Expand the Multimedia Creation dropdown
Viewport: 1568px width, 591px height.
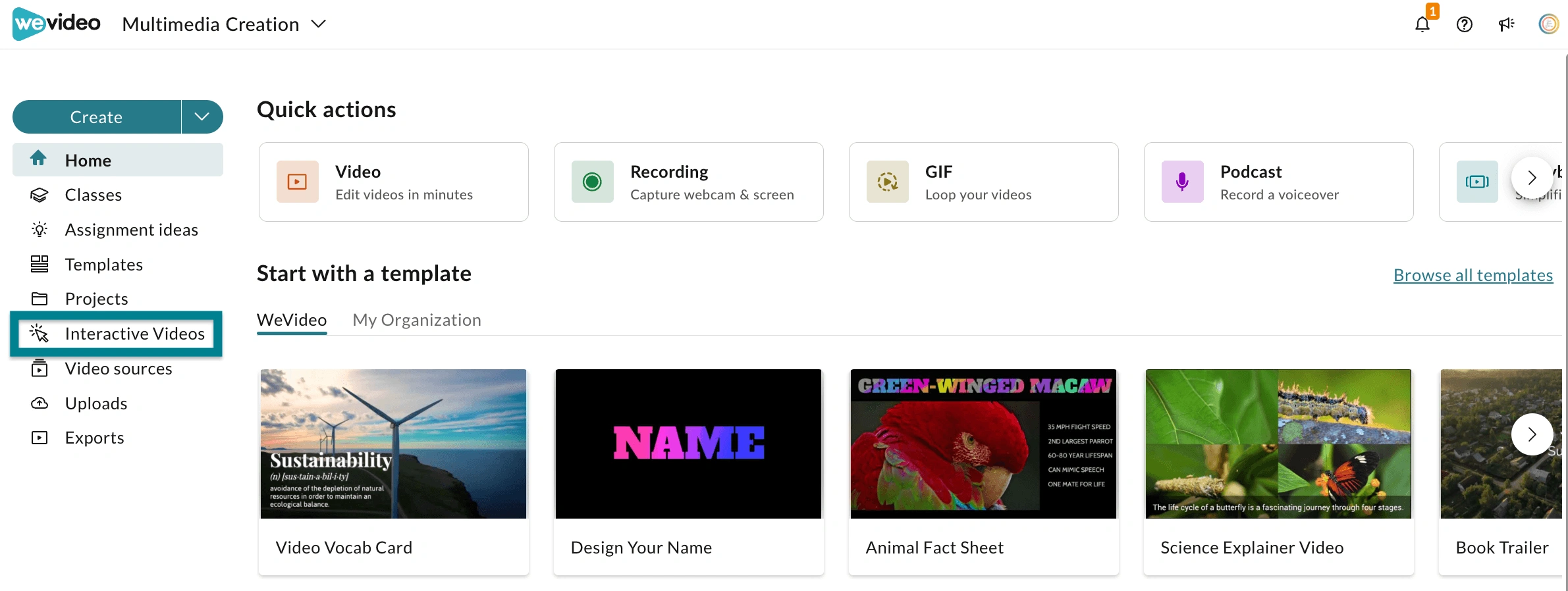pyautogui.click(x=225, y=24)
